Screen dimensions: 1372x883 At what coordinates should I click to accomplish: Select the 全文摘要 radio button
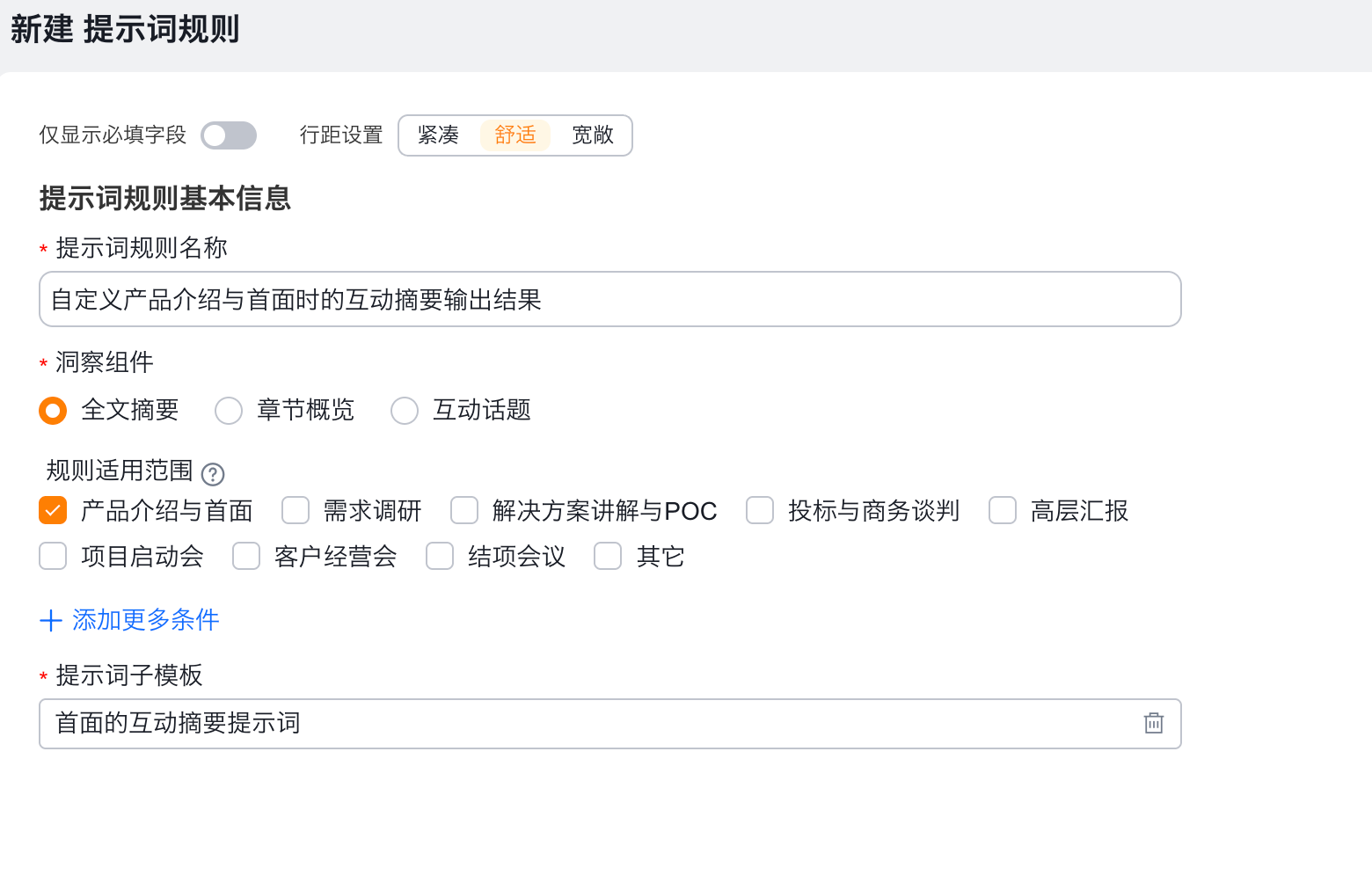[x=53, y=411]
